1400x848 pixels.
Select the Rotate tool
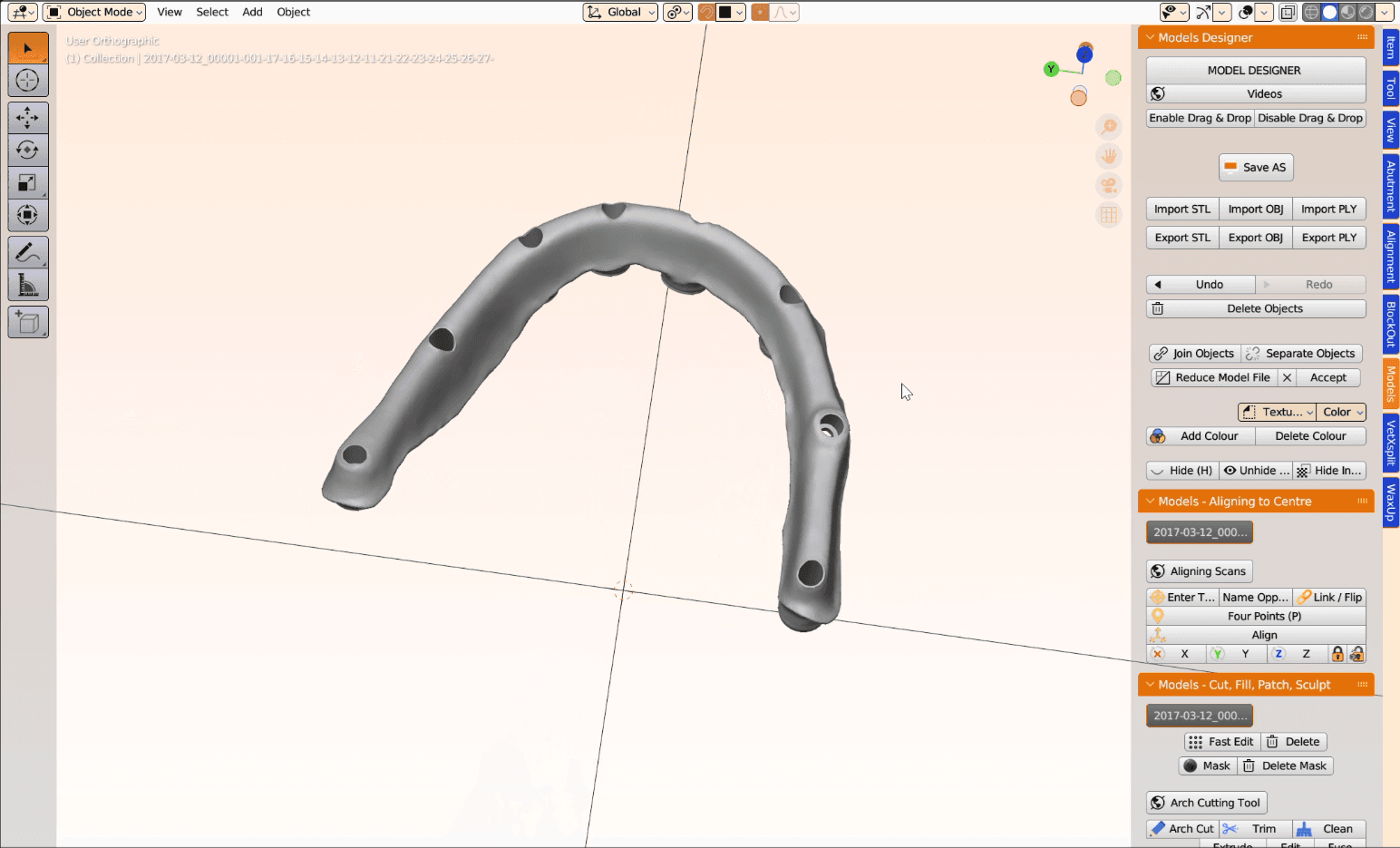coord(28,150)
